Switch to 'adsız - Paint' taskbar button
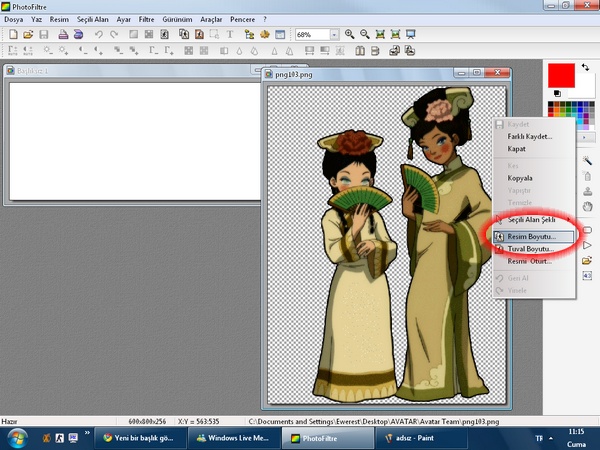Screen dimensions: 600x450 point(421,438)
